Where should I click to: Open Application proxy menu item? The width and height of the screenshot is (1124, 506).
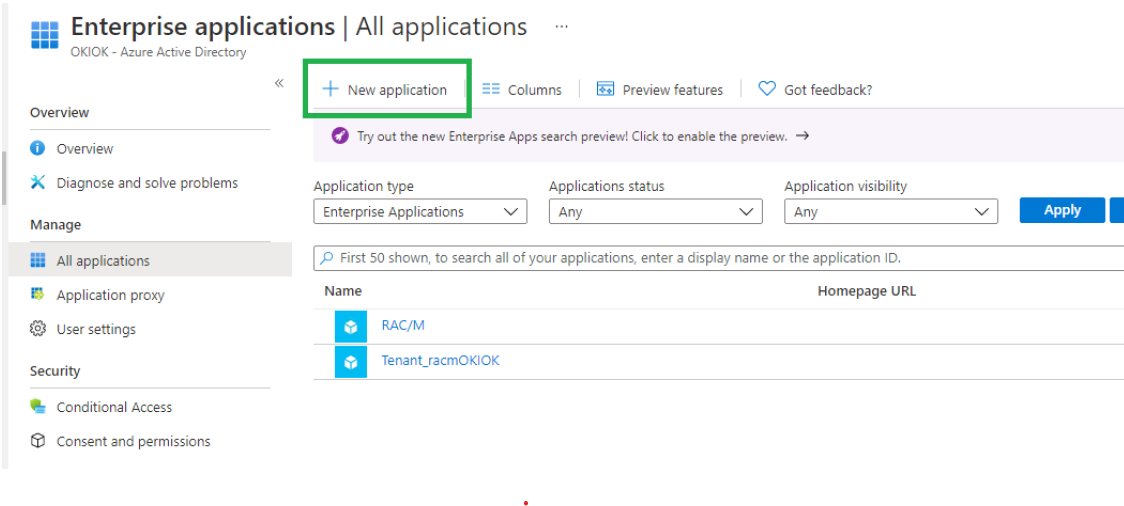click(110, 295)
